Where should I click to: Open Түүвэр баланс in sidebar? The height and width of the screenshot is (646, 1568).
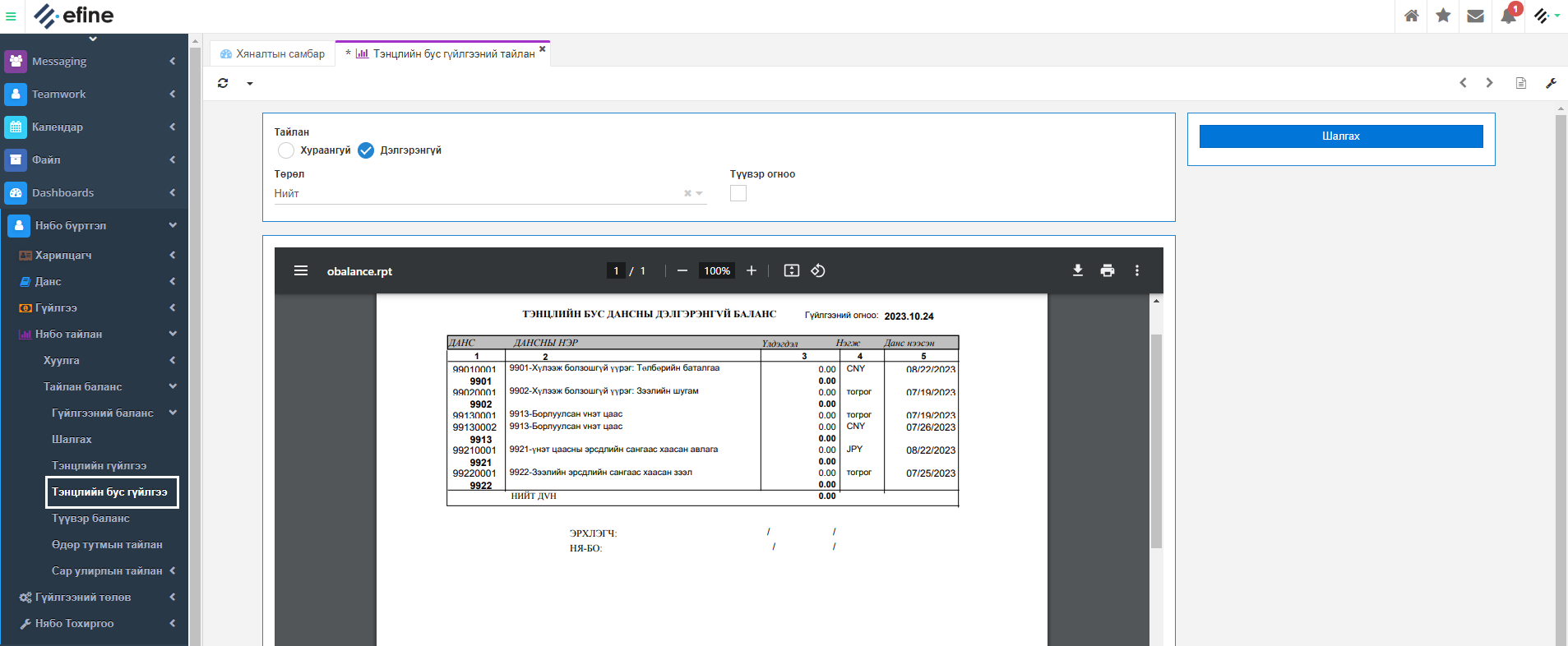pyautogui.click(x=90, y=518)
